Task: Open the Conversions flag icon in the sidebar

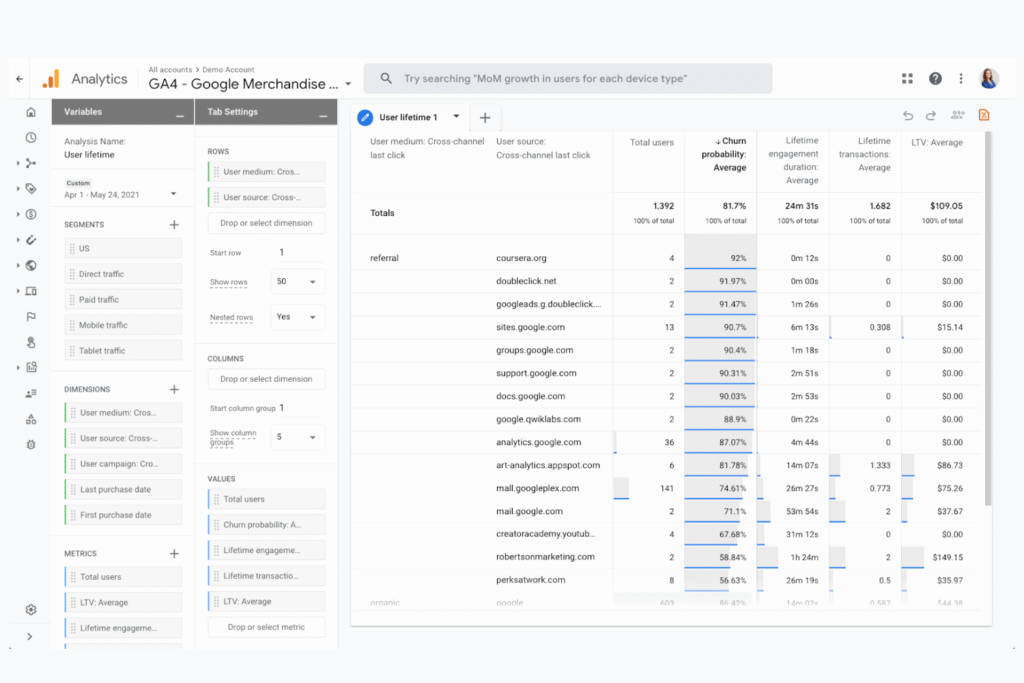Action: coord(31,317)
